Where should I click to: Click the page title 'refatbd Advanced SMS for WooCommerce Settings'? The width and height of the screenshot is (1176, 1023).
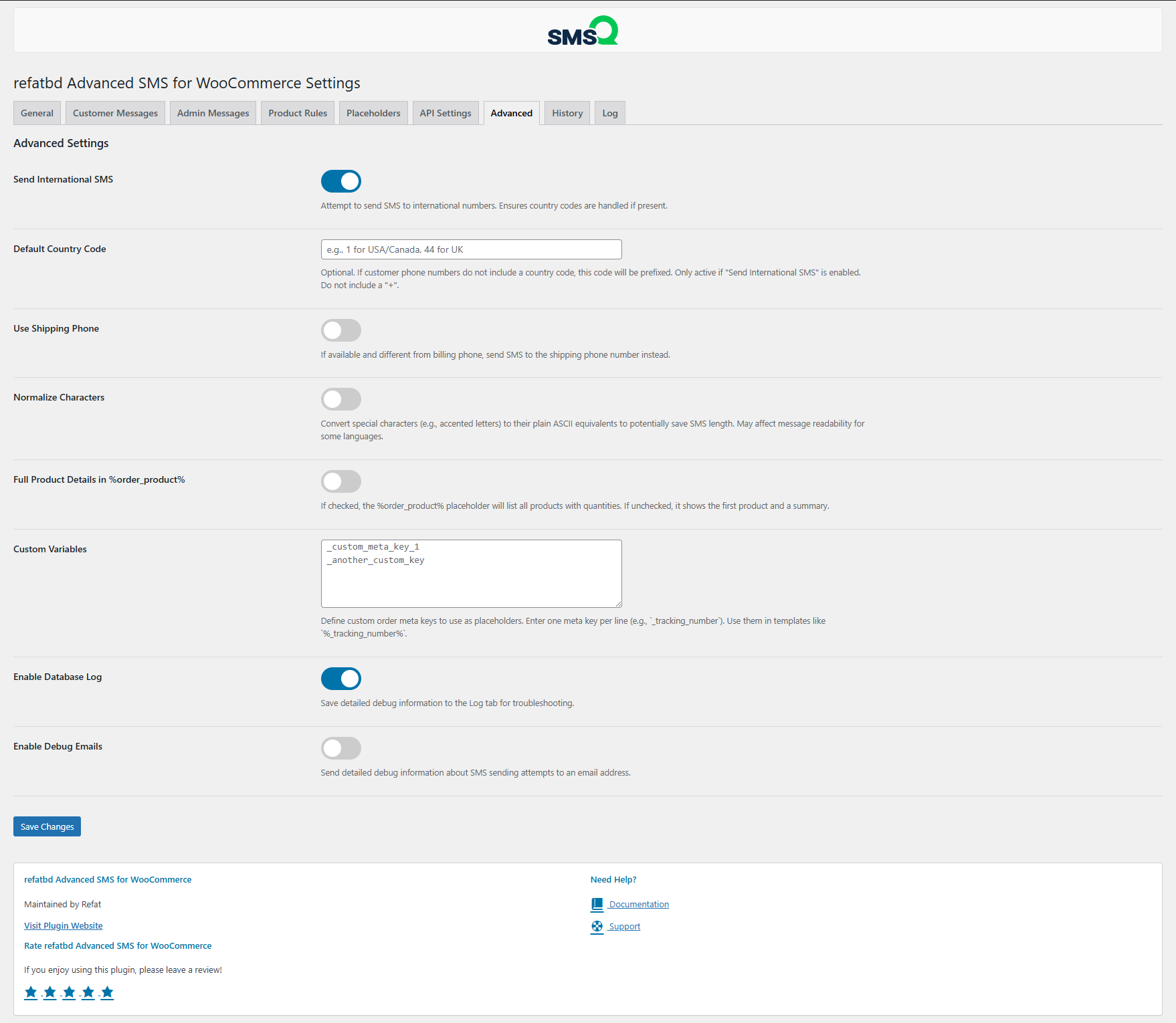click(x=187, y=83)
